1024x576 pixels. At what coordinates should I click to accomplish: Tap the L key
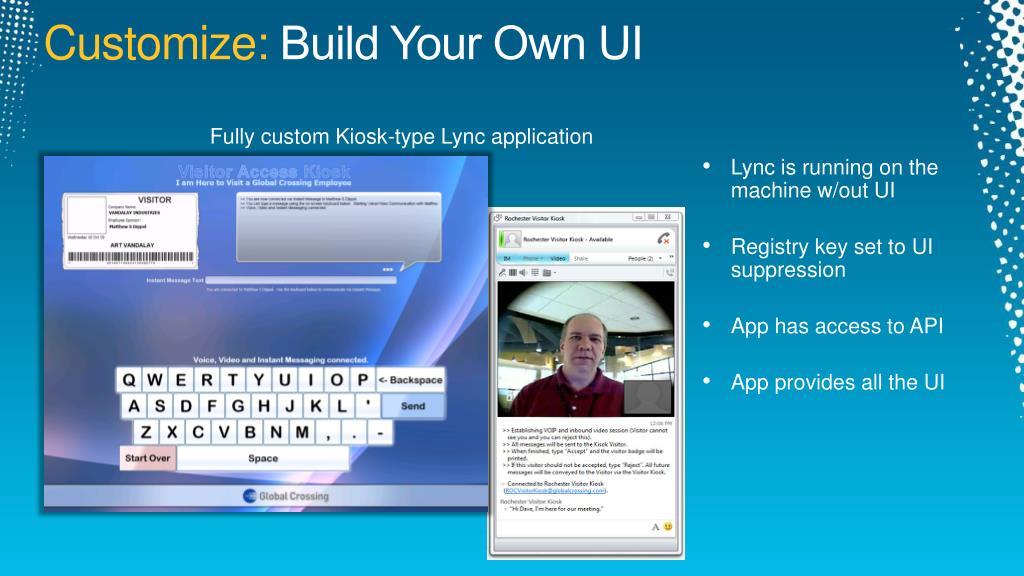pos(342,406)
